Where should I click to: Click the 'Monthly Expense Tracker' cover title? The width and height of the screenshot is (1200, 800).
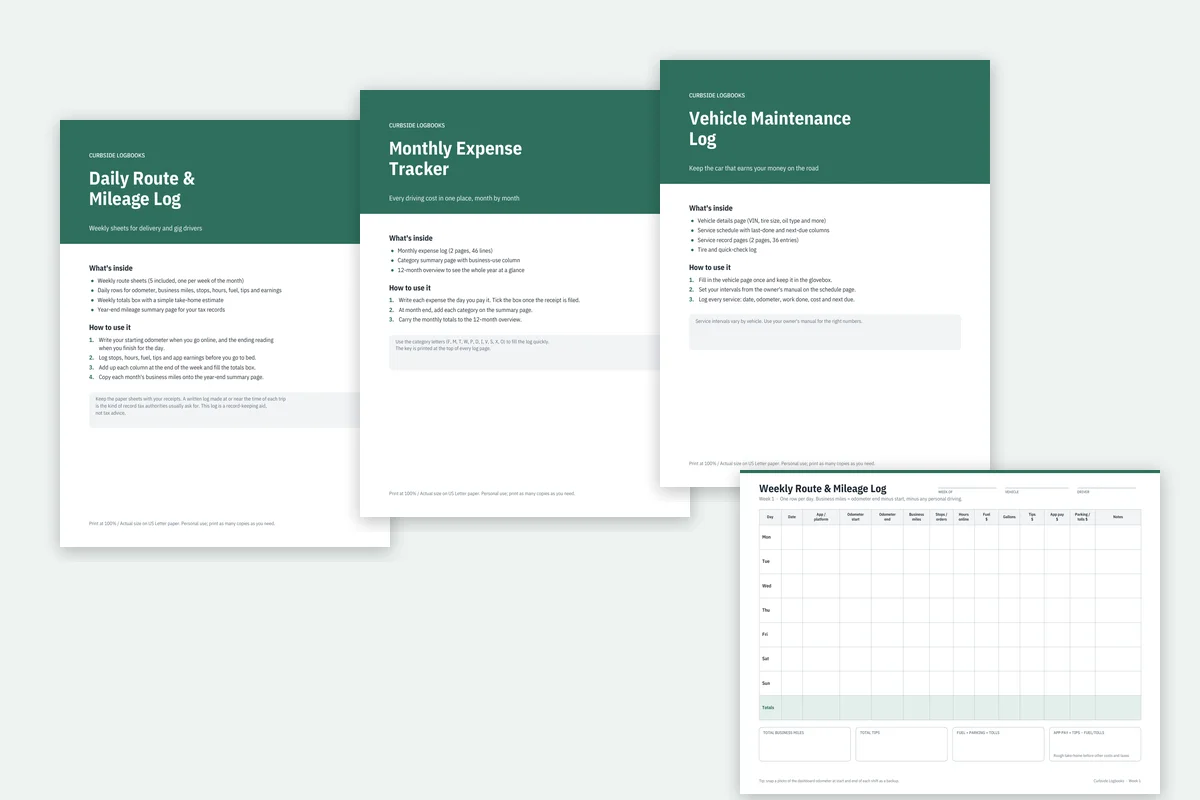point(455,158)
